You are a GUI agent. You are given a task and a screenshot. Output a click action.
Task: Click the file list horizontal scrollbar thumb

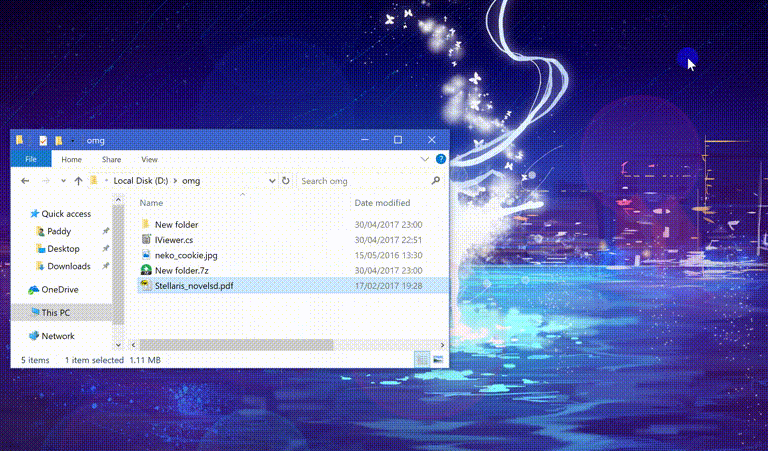(236, 345)
